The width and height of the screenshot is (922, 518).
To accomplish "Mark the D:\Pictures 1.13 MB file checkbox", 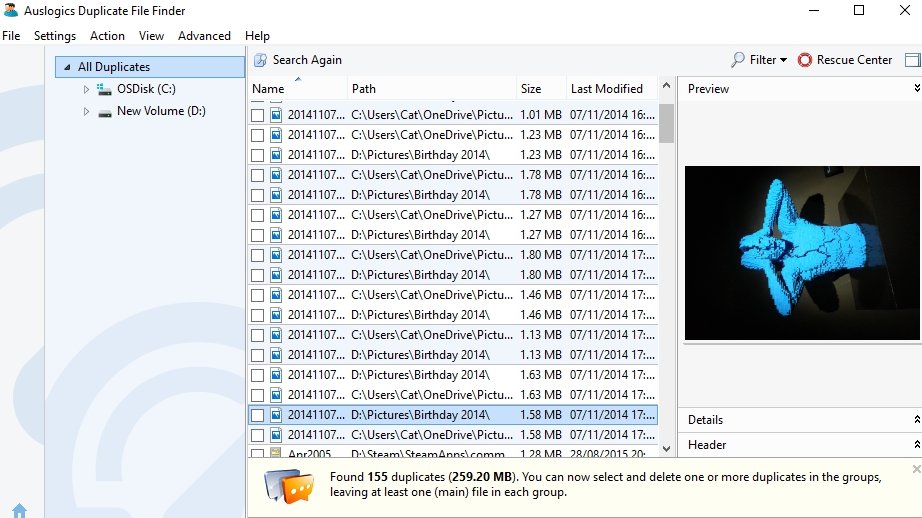I will (x=258, y=355).
